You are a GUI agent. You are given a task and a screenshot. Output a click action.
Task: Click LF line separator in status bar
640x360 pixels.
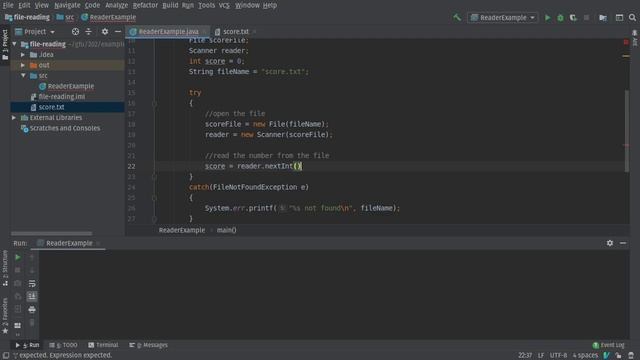coord(541,356)
